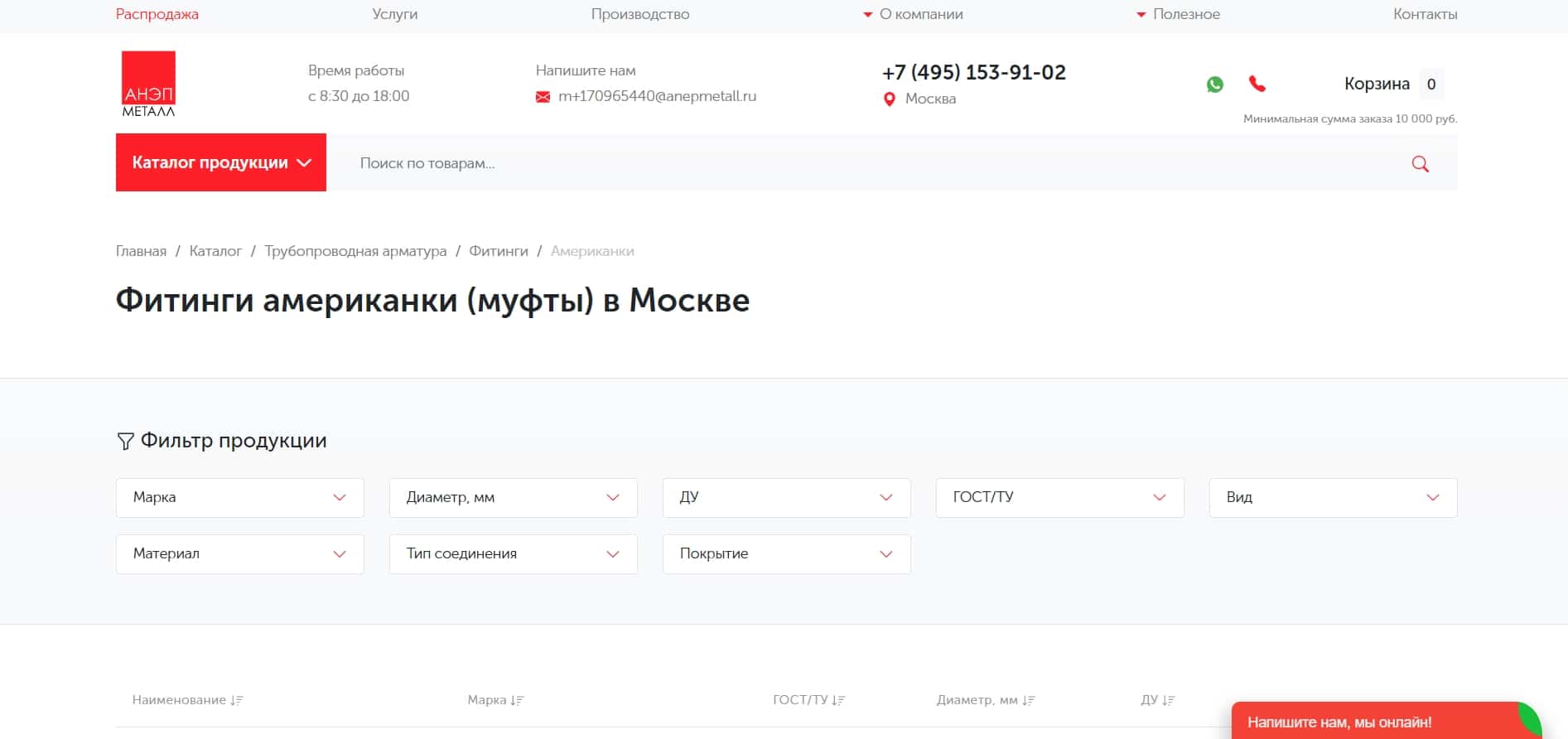Click the cart counter showing 0
This screenshot has height=739, width=1568.
pos(1430,84)
